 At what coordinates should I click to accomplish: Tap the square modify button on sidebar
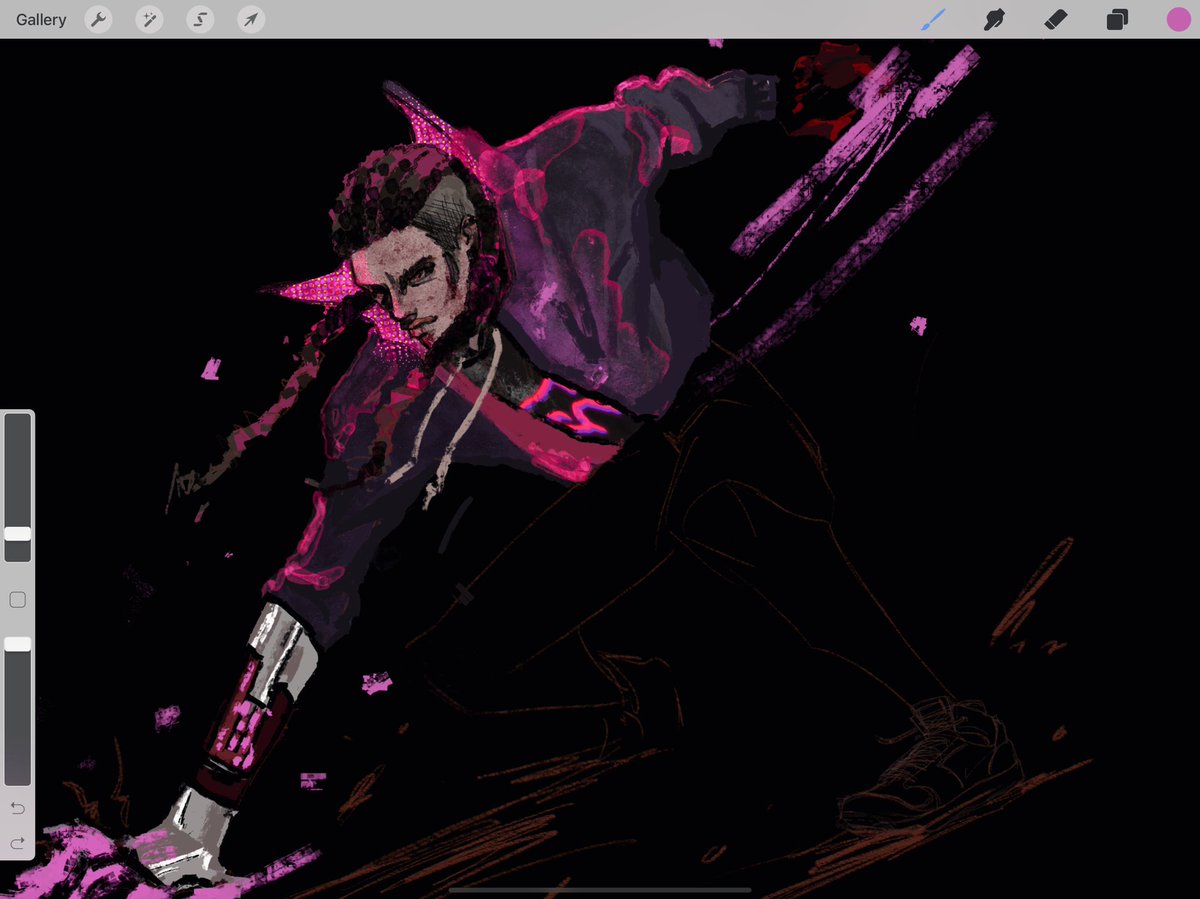17,600
